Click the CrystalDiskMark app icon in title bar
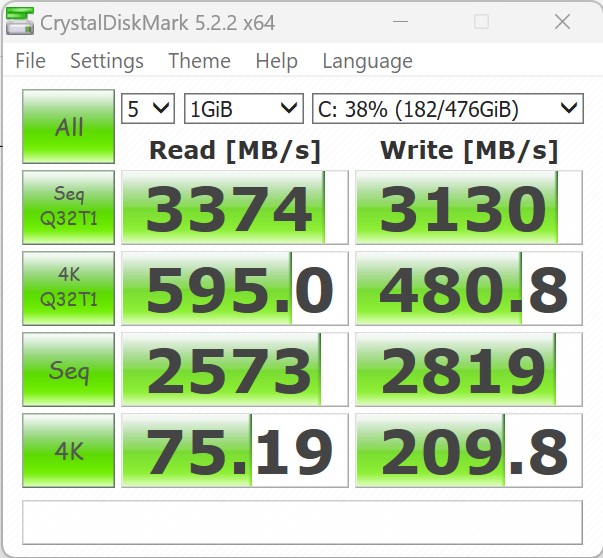This screenshot has height=558, width=603. point(20,22)
